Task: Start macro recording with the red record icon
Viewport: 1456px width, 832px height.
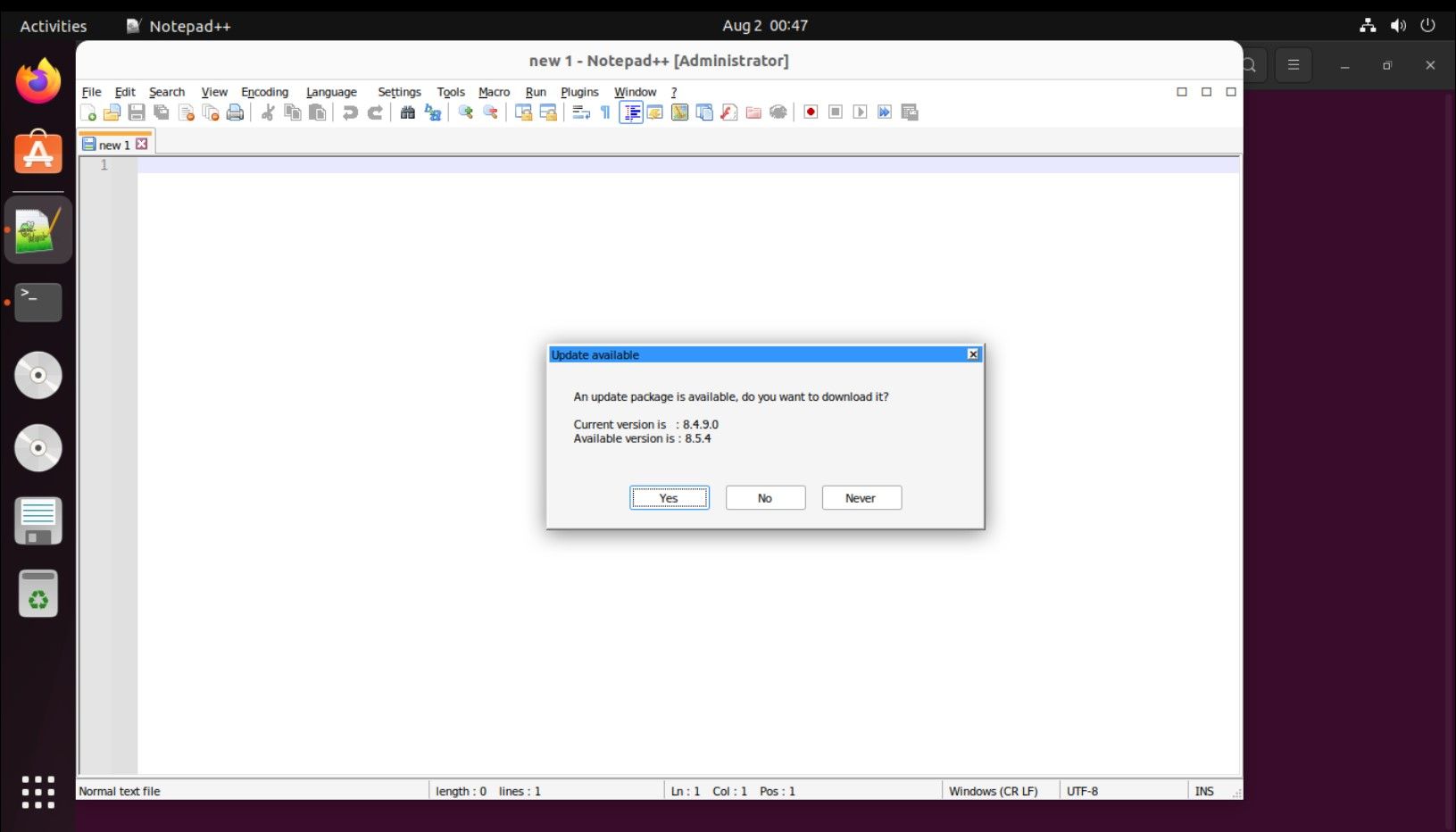Action: (810, 112)
